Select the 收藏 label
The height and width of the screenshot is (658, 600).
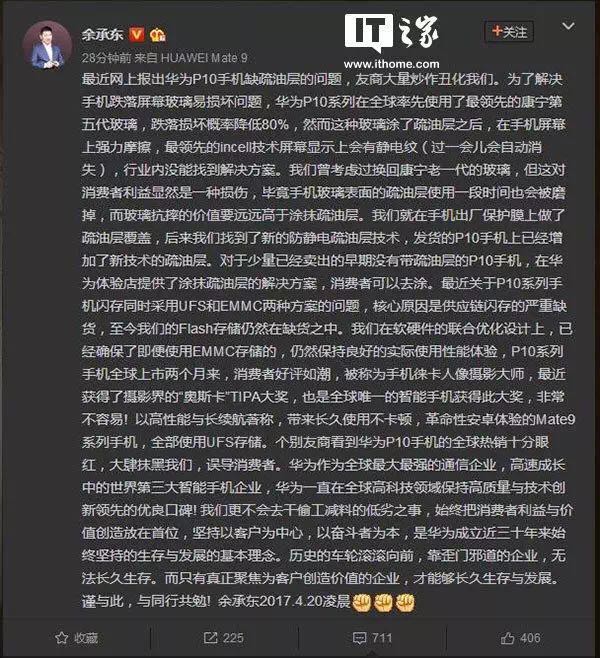click(86, 638)
